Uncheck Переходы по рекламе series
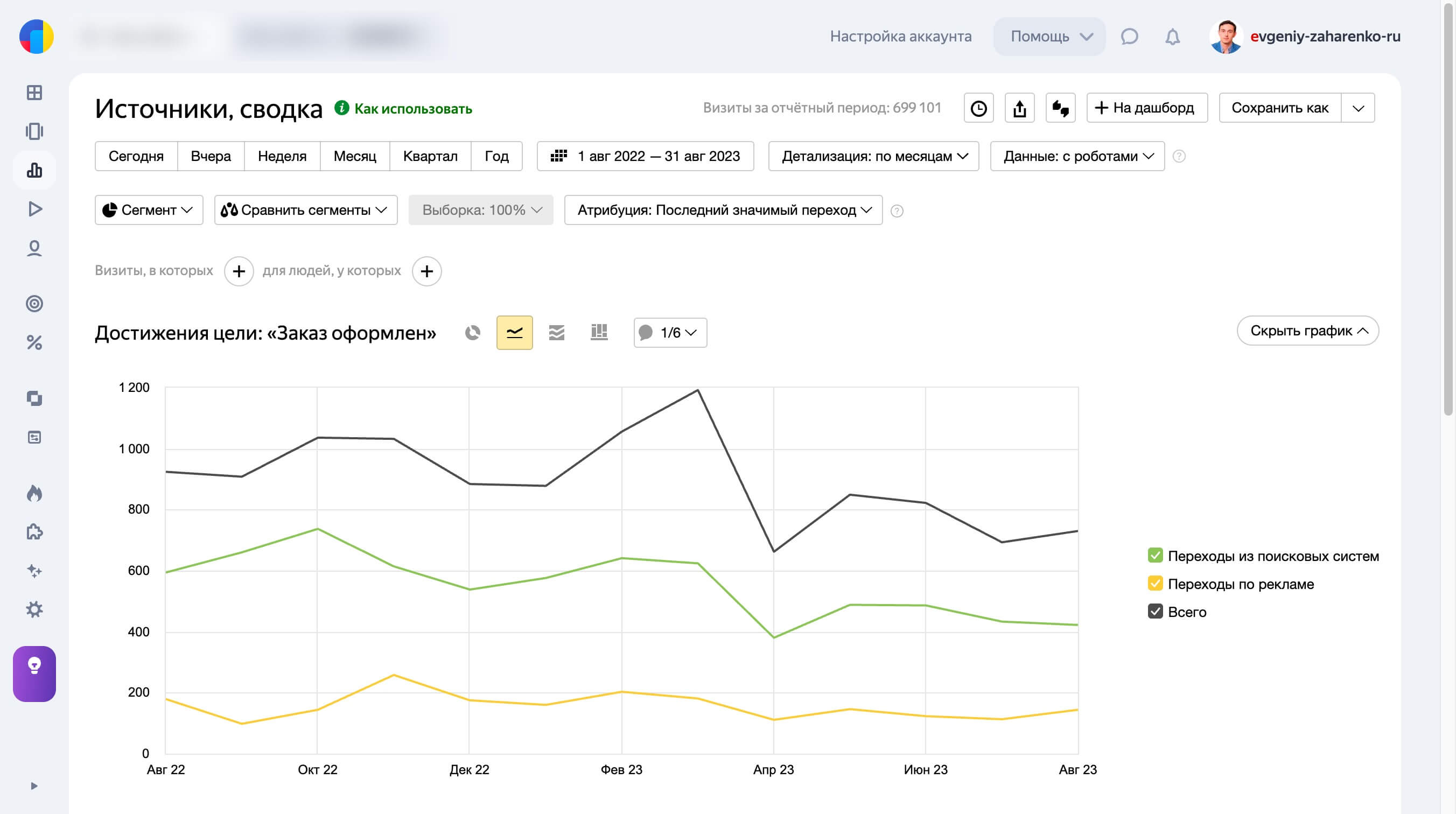This screenshot has height=814, width=1456. (x=1155, y=584)
